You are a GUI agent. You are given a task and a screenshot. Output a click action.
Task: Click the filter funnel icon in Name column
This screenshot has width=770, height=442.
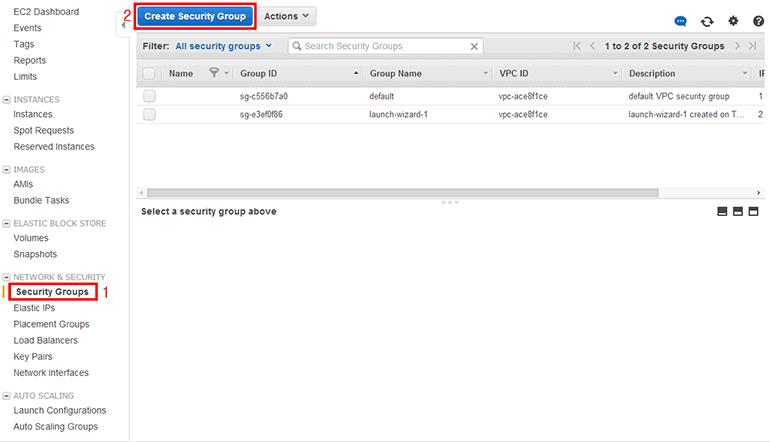(214, 73)
